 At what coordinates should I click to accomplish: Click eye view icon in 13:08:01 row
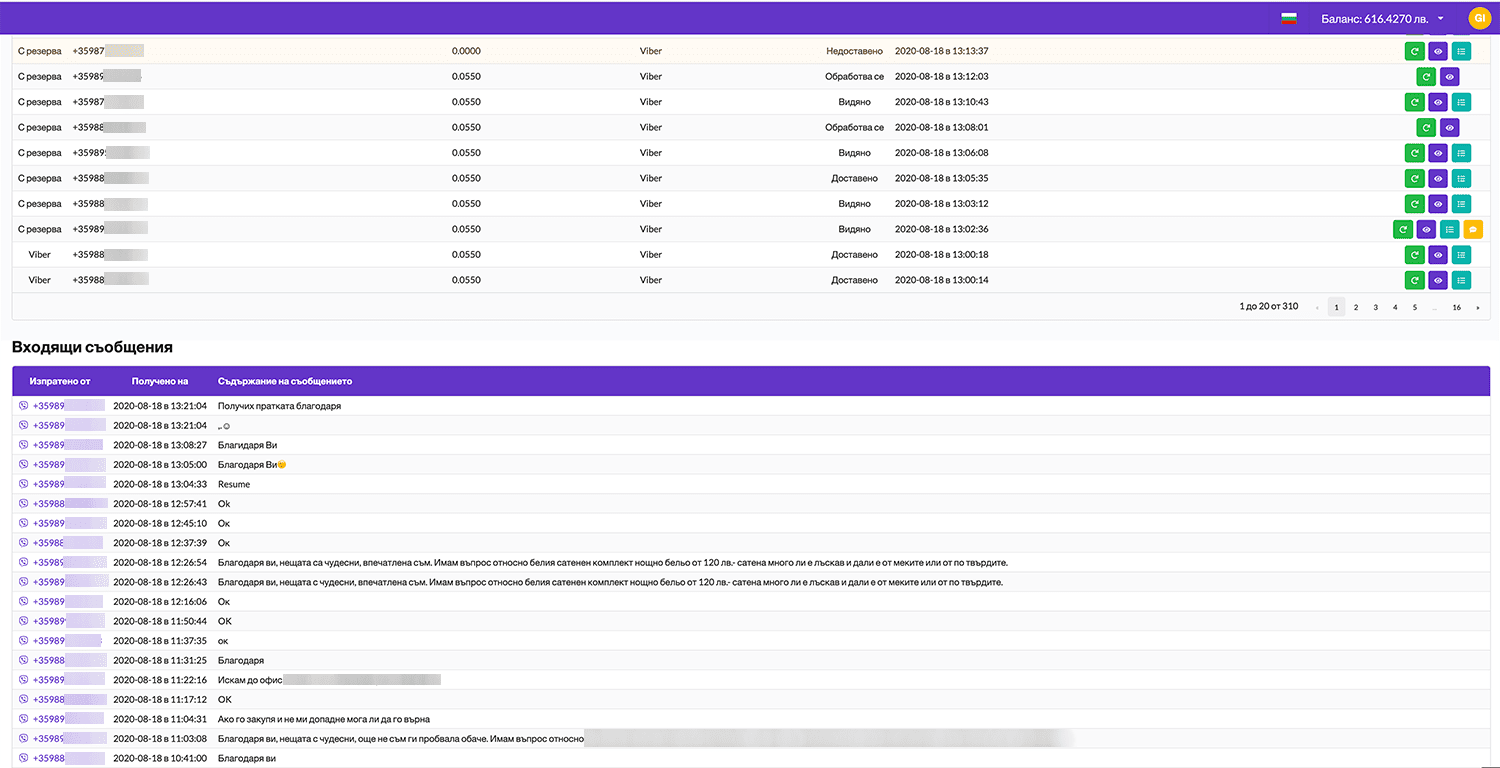pyautogui.click(x=1449, y=128)
